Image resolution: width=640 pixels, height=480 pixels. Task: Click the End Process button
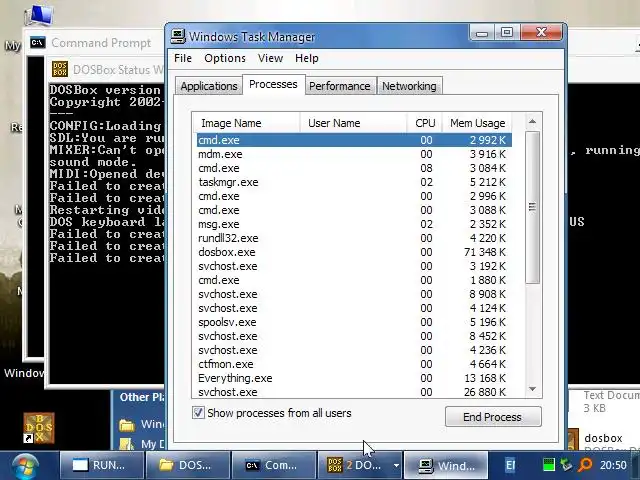coord(493,417)
